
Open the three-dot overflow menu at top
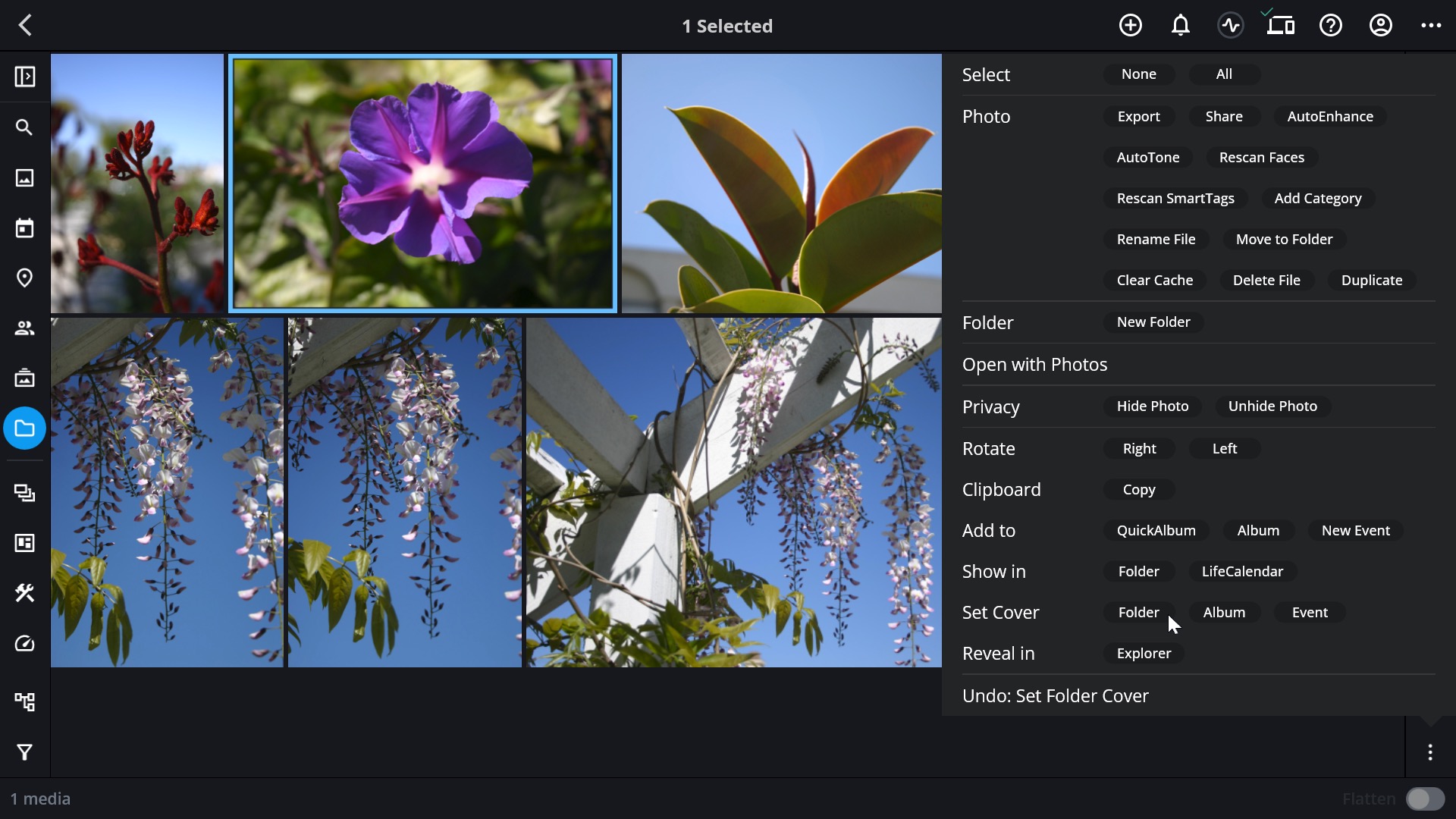1430,26
